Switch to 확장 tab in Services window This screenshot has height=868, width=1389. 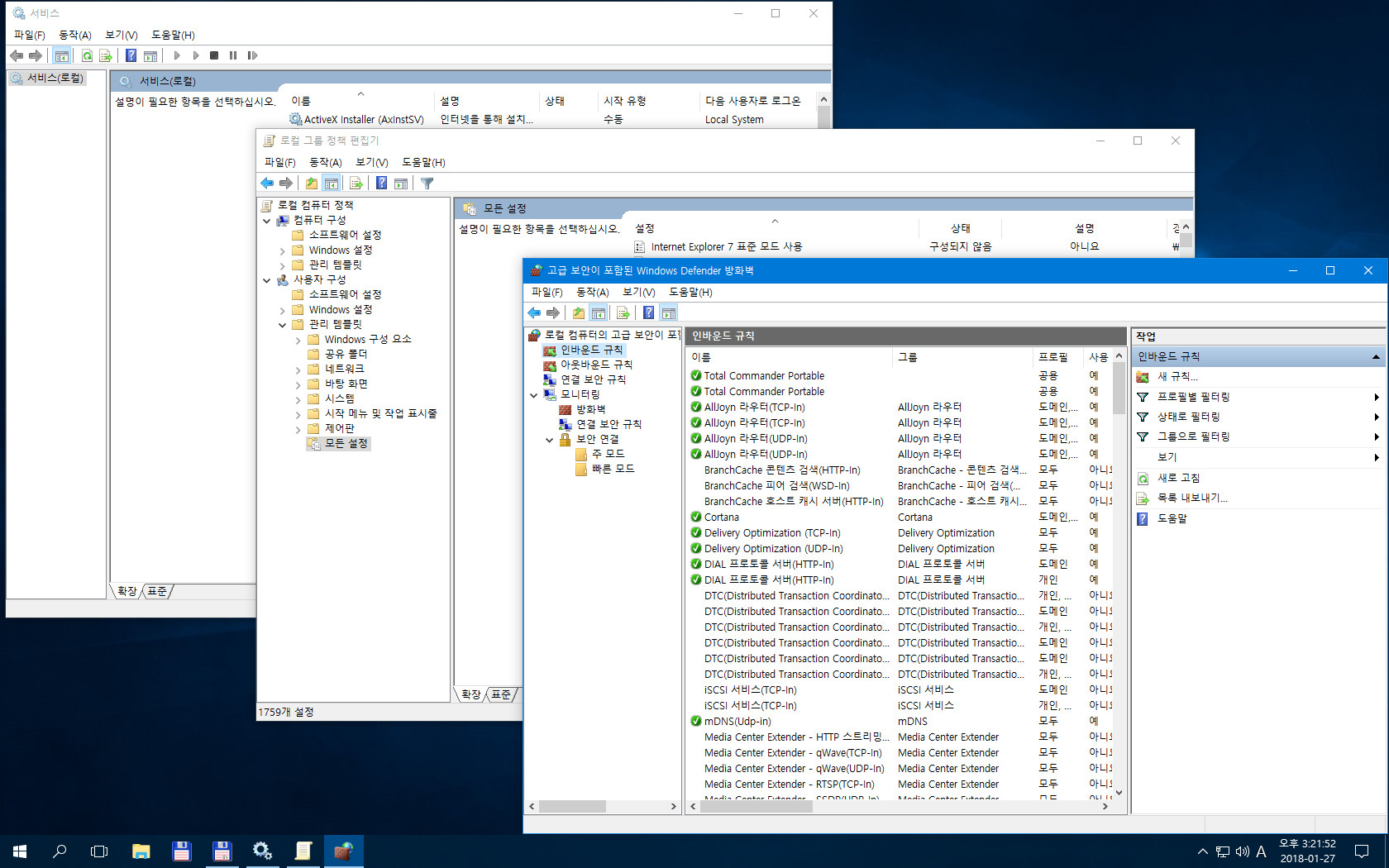(x=126, y=591)
